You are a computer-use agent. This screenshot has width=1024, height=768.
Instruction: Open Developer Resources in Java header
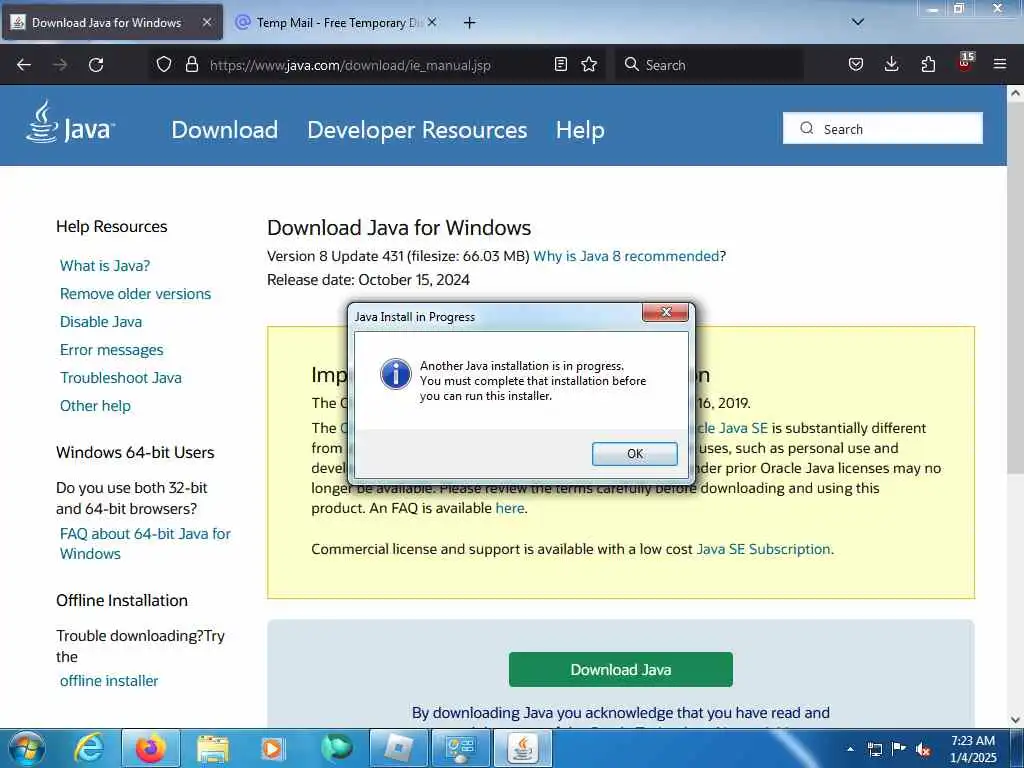pyautogui.click(x=417, y=129)
